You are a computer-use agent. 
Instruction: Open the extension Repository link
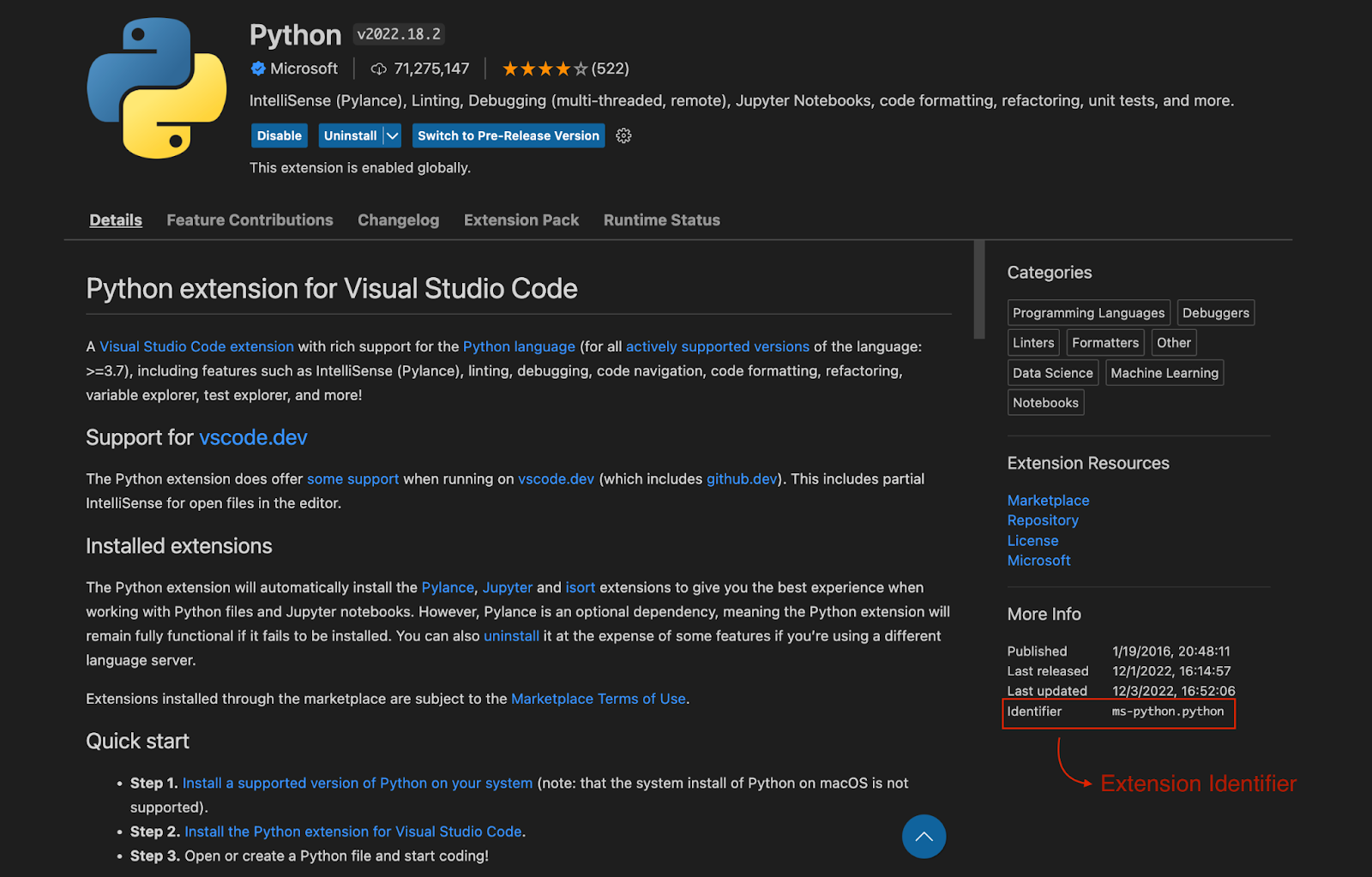pyautogui.click(x=1043, y=520)
